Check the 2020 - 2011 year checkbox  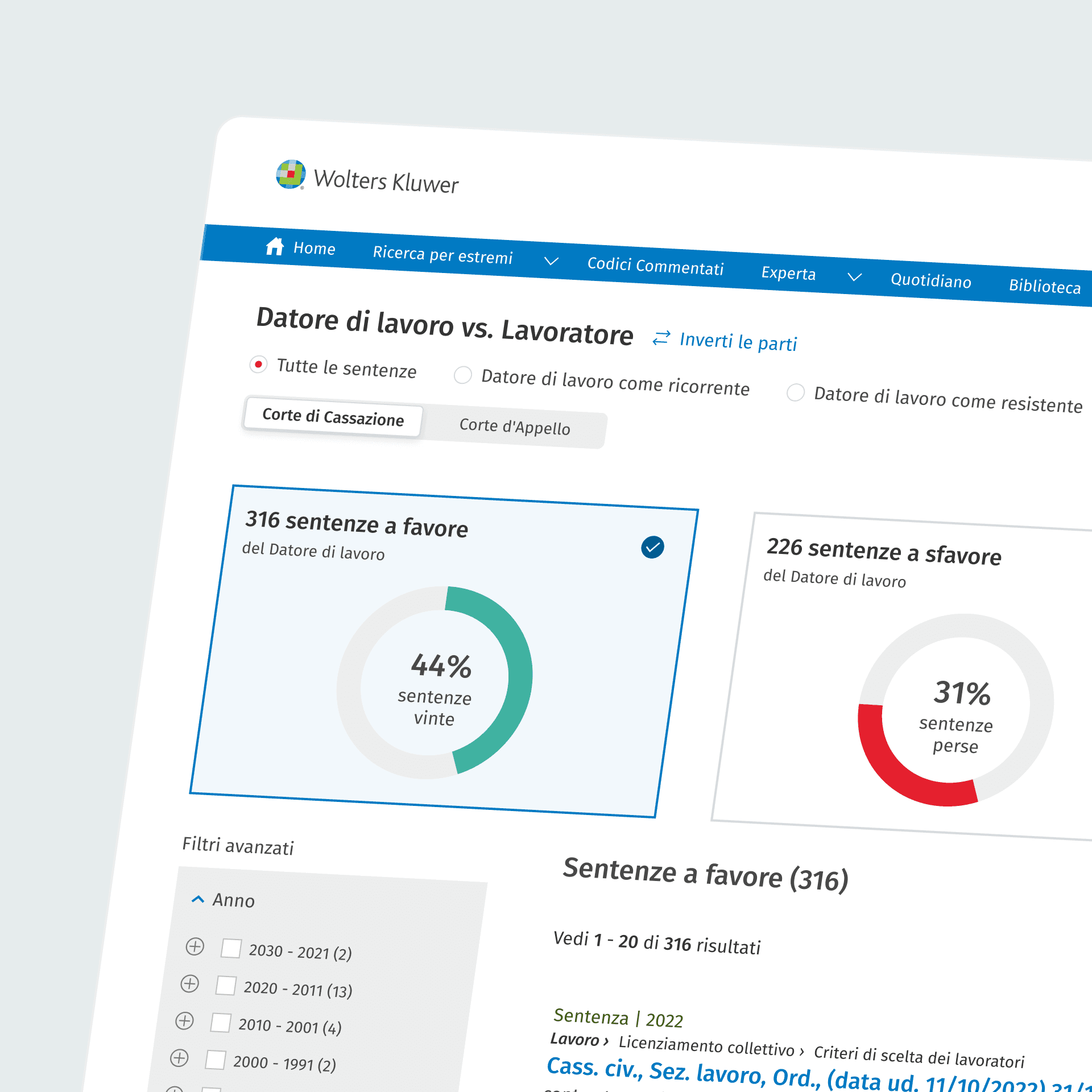pos(226,985)
